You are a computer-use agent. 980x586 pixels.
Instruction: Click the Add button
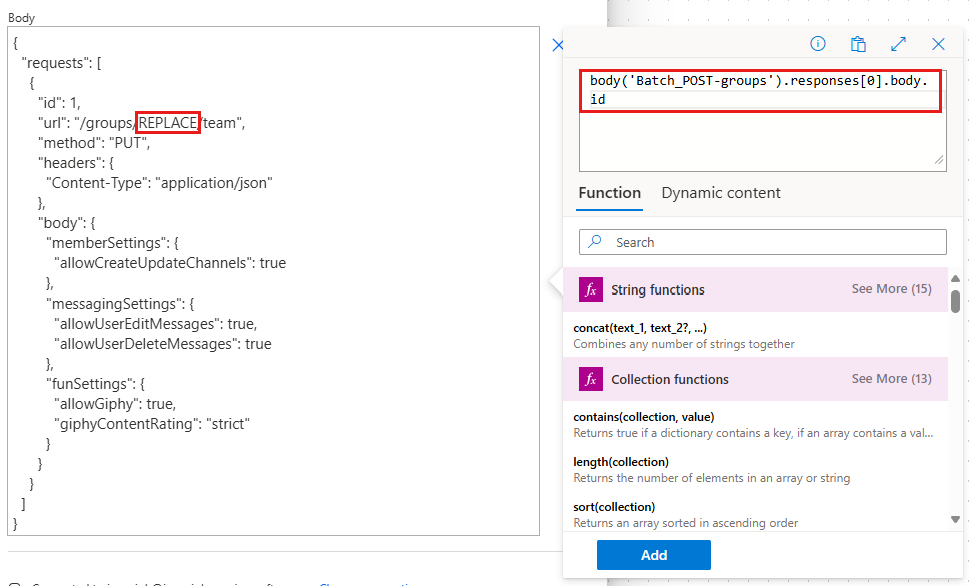[654, 555]
